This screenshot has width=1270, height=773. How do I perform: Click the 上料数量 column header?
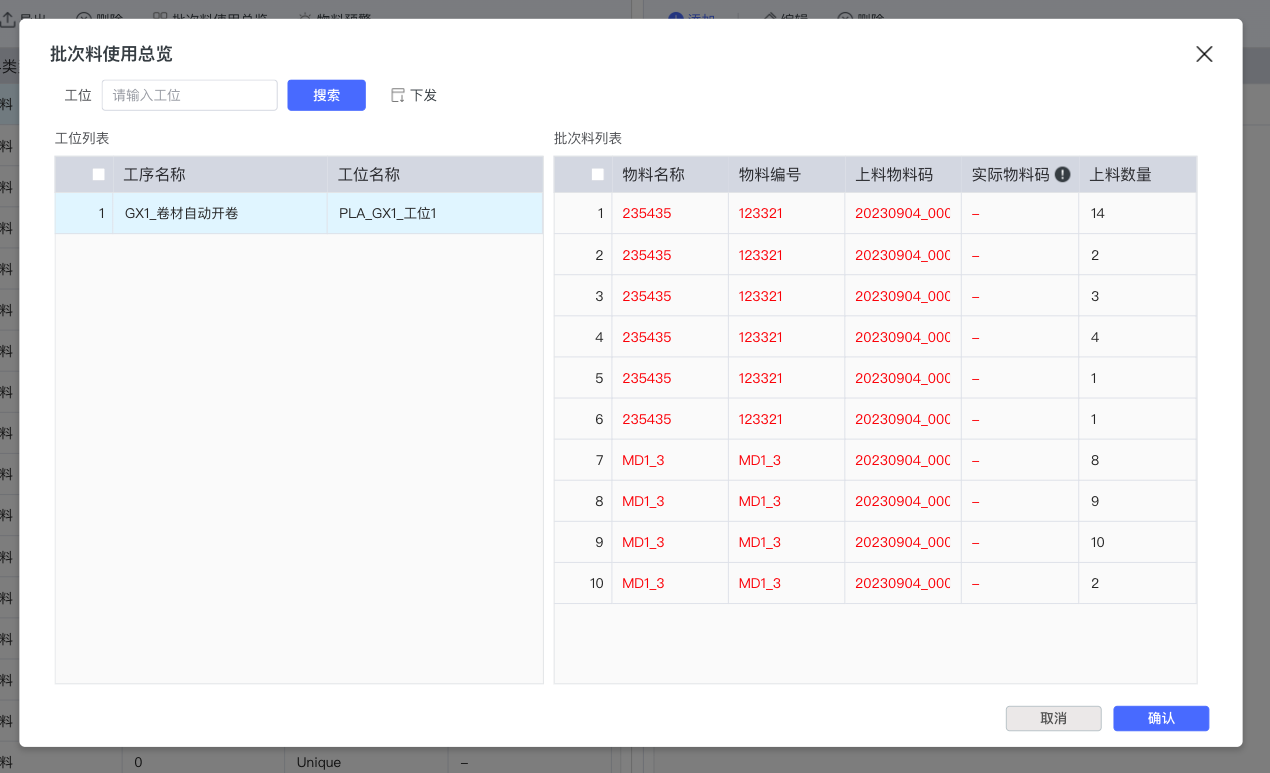(1120, 174)
